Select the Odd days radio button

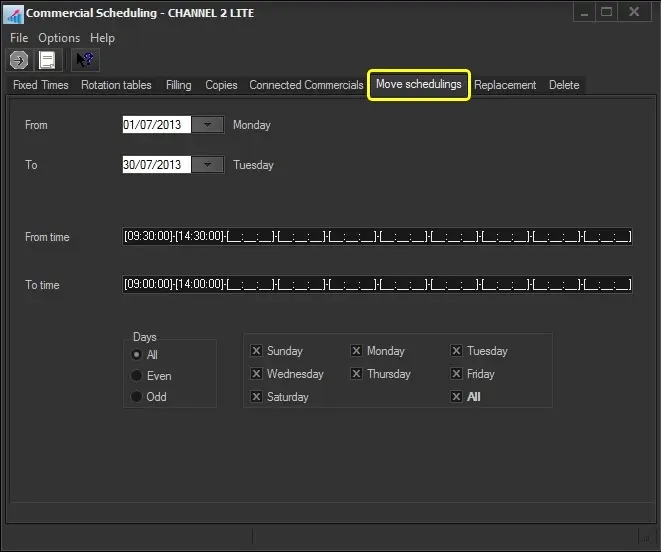click(137, 397)
